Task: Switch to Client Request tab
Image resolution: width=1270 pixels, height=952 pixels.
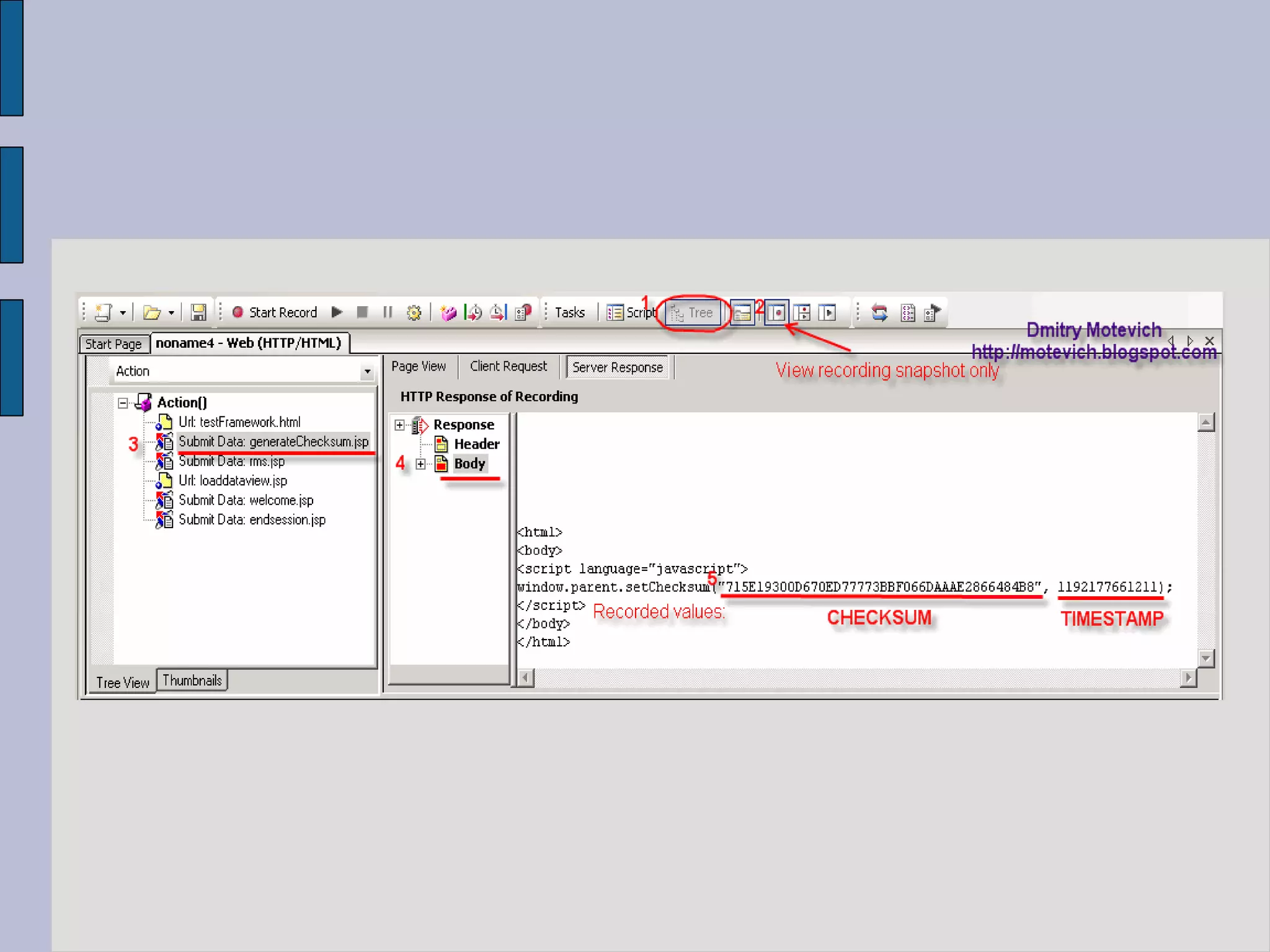Action: click(x=508, y=367)
